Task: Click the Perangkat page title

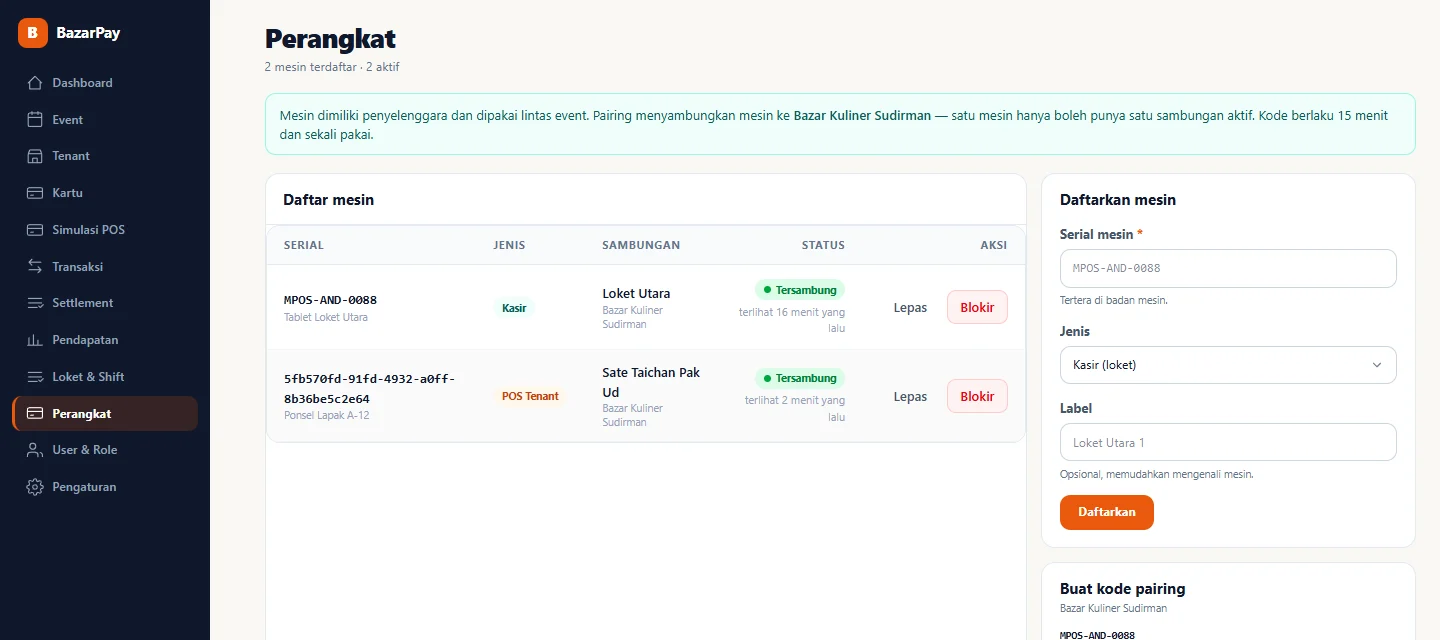Action: [x=330, y=39]
